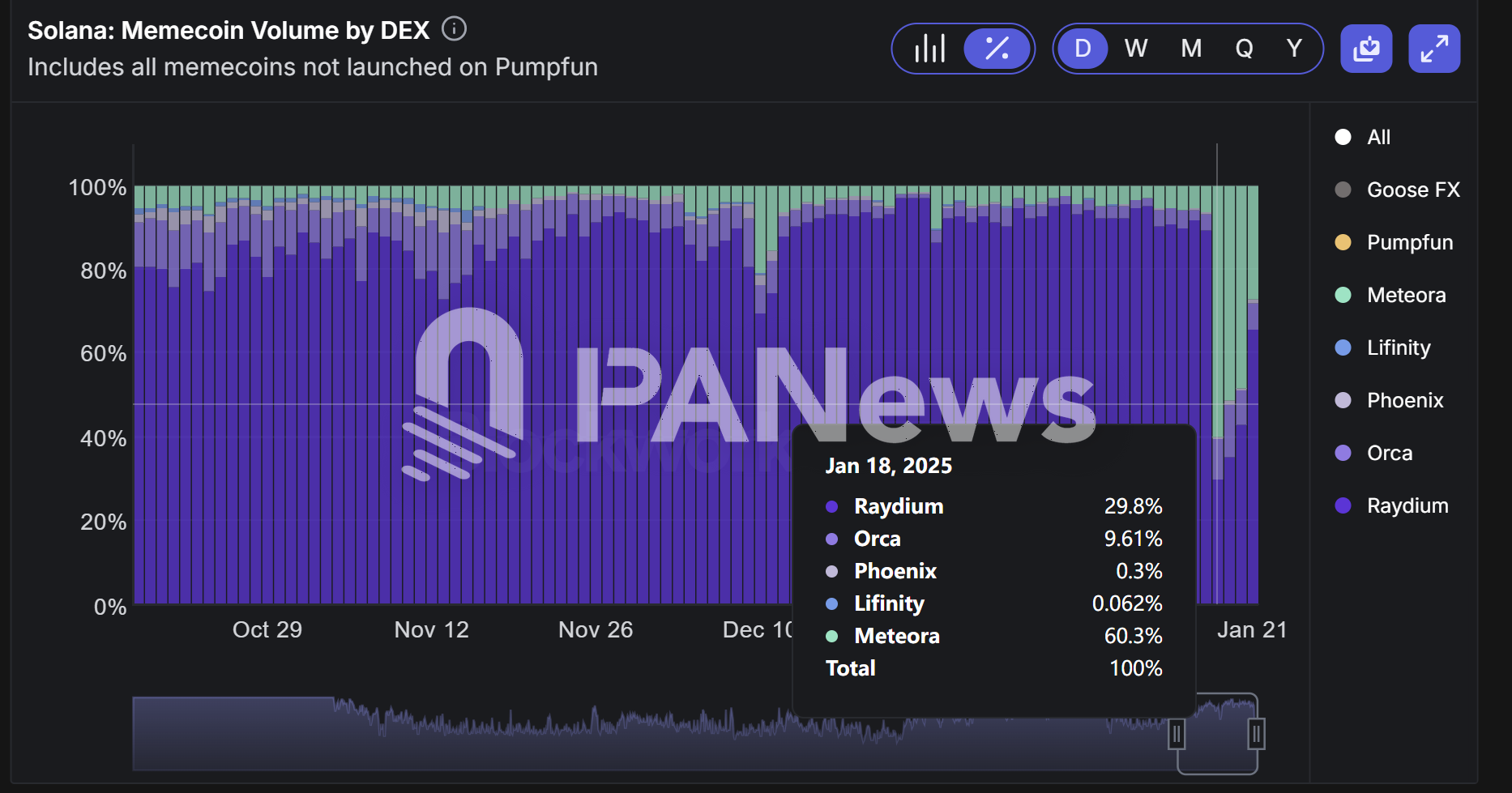Switch to absolute bar chart view
The height and width of the screenshot is (793, 1512).
click(929, 49)
